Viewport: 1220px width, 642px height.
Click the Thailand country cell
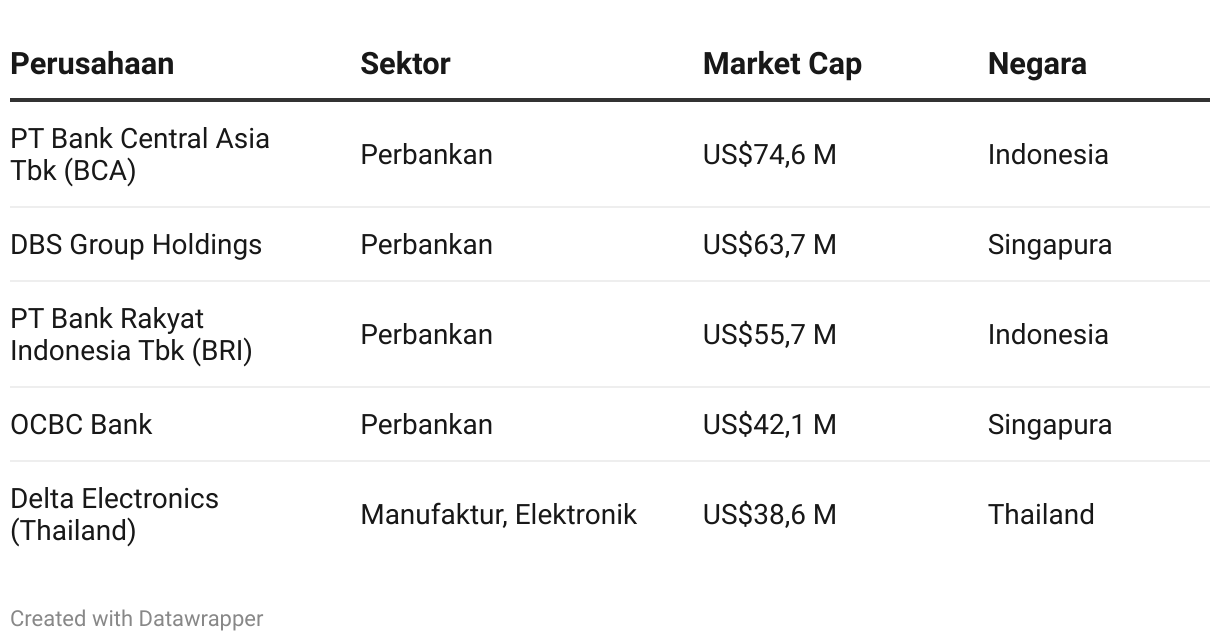click(x=1041, y=514)
